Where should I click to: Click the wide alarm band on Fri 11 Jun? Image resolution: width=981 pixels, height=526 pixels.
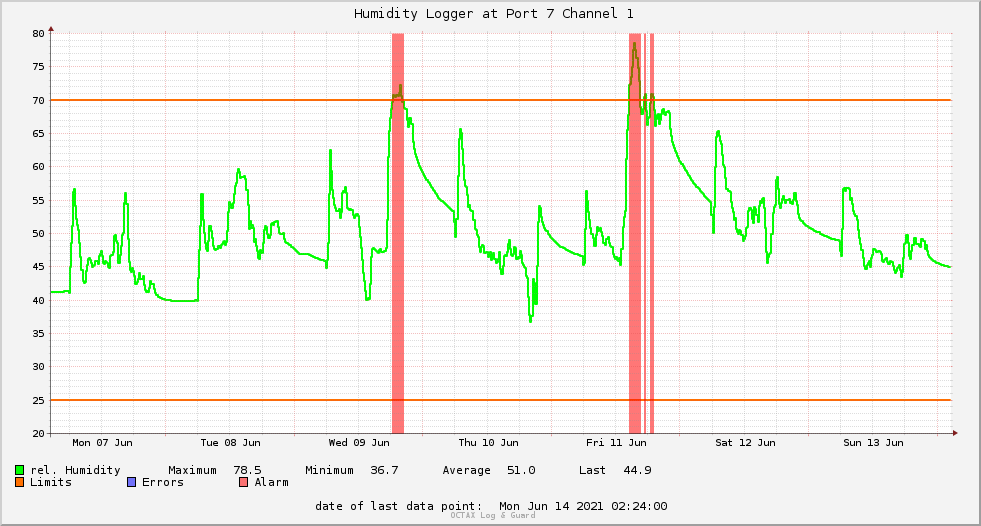[635, 233]
